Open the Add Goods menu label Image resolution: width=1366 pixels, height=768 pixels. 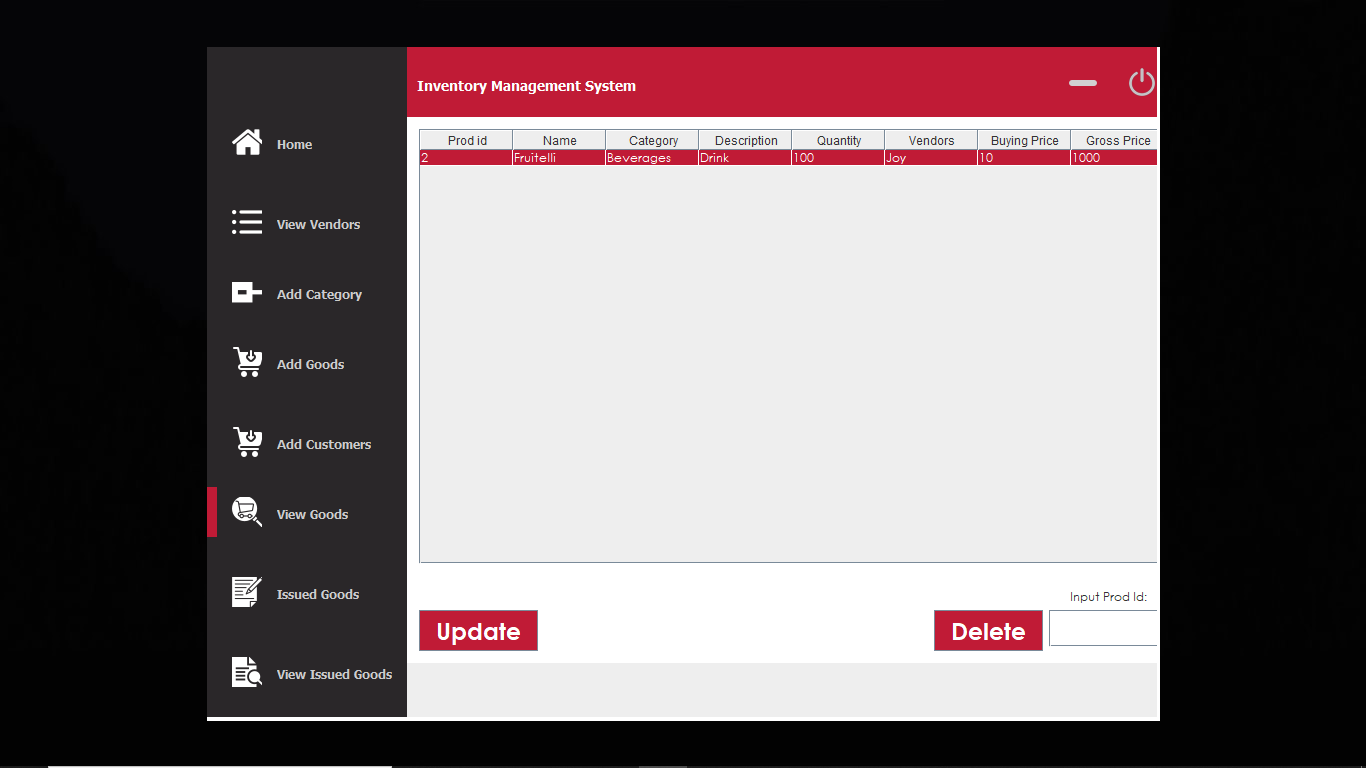[310, 365]
